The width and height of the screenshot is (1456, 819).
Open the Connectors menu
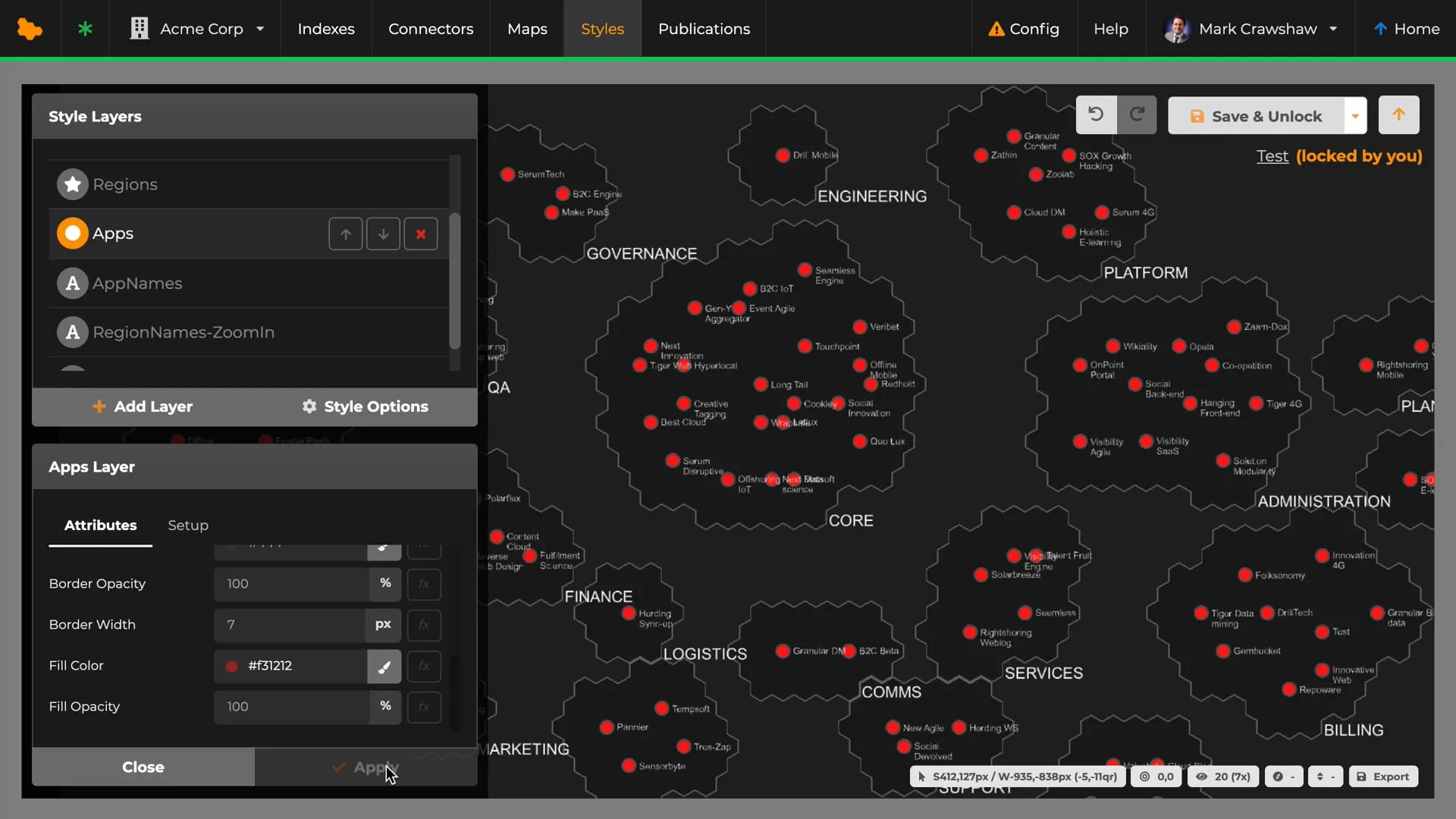coord(431,29)
